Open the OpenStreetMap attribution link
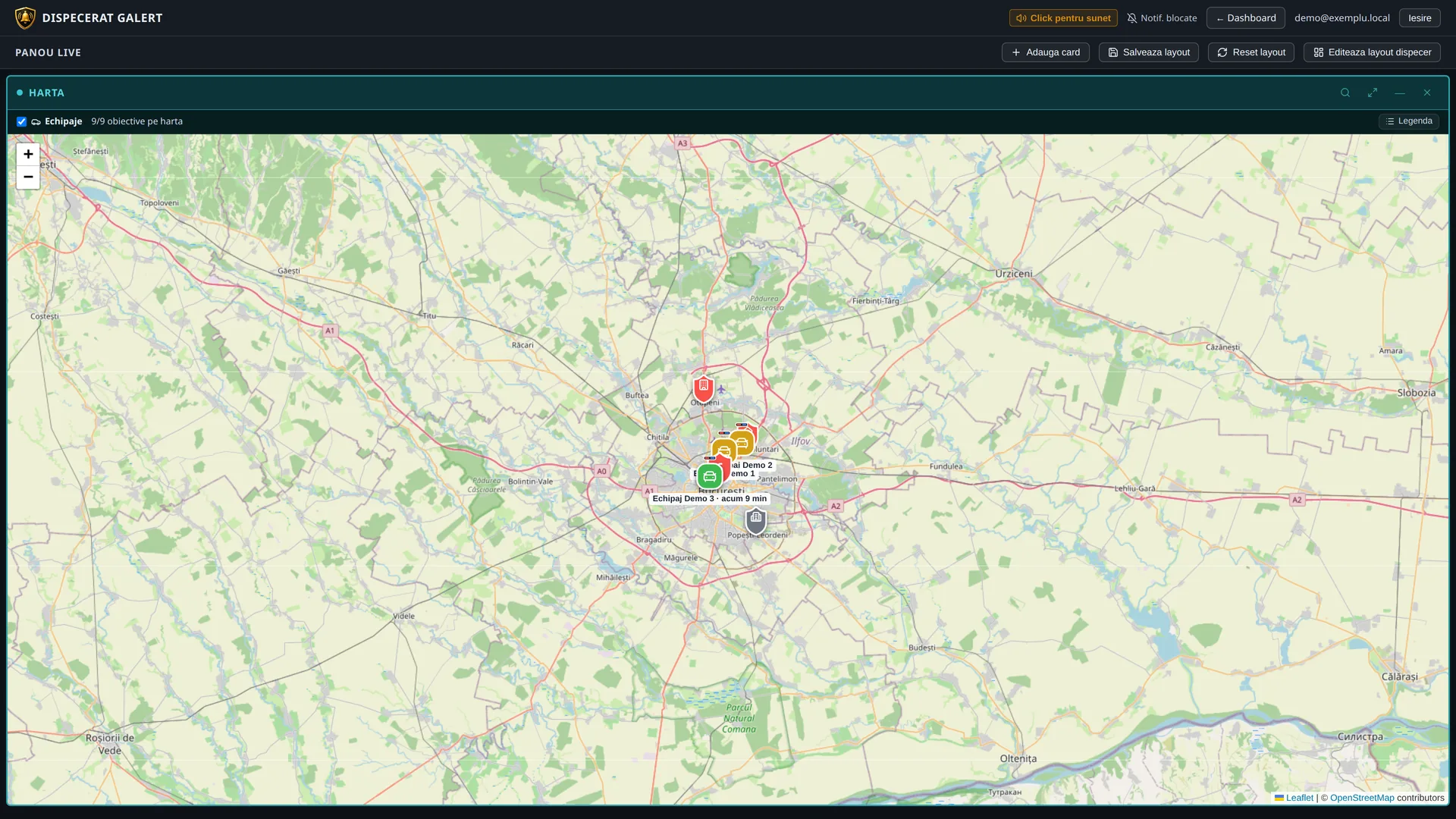Image resolution: width=1456 pixels, height=819 pixels. pos(1362,798)
